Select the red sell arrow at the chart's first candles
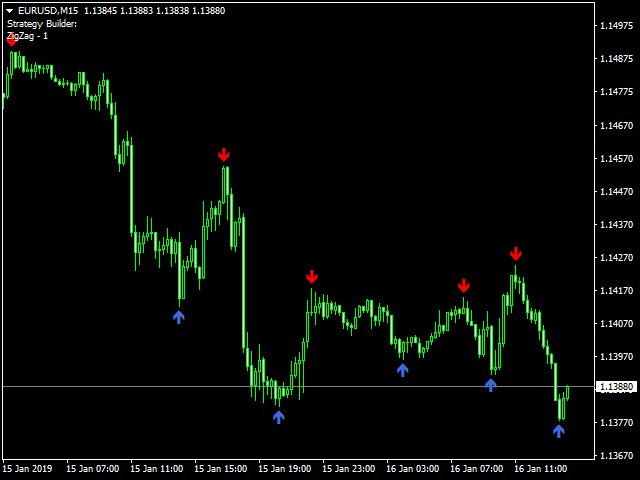 coord(11,41)
